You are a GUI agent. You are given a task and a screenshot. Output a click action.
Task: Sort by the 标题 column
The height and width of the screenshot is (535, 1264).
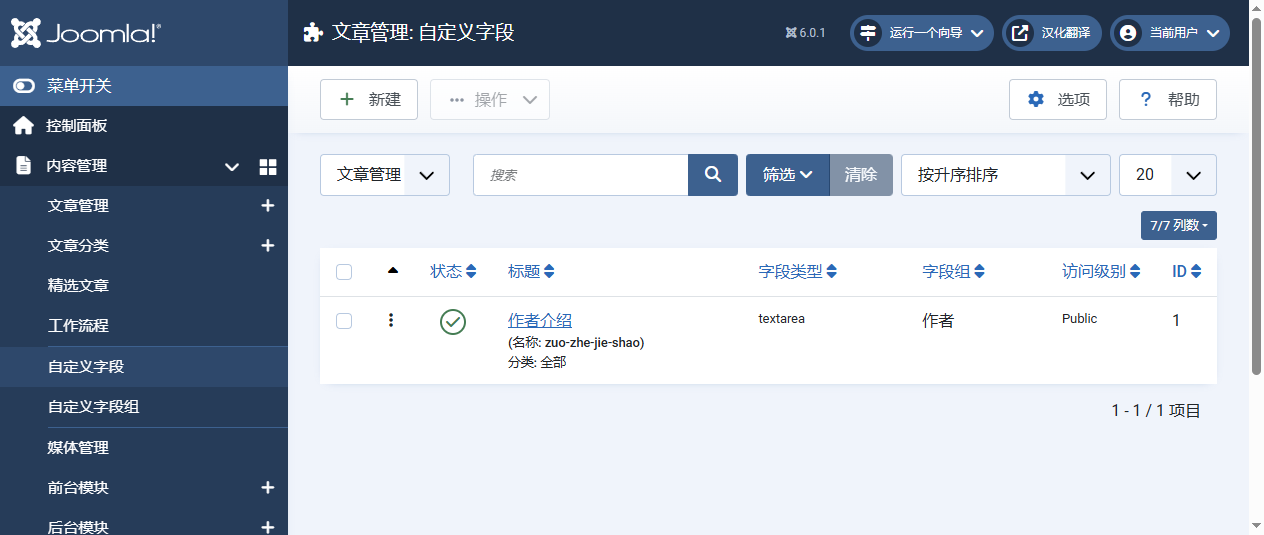531,271
